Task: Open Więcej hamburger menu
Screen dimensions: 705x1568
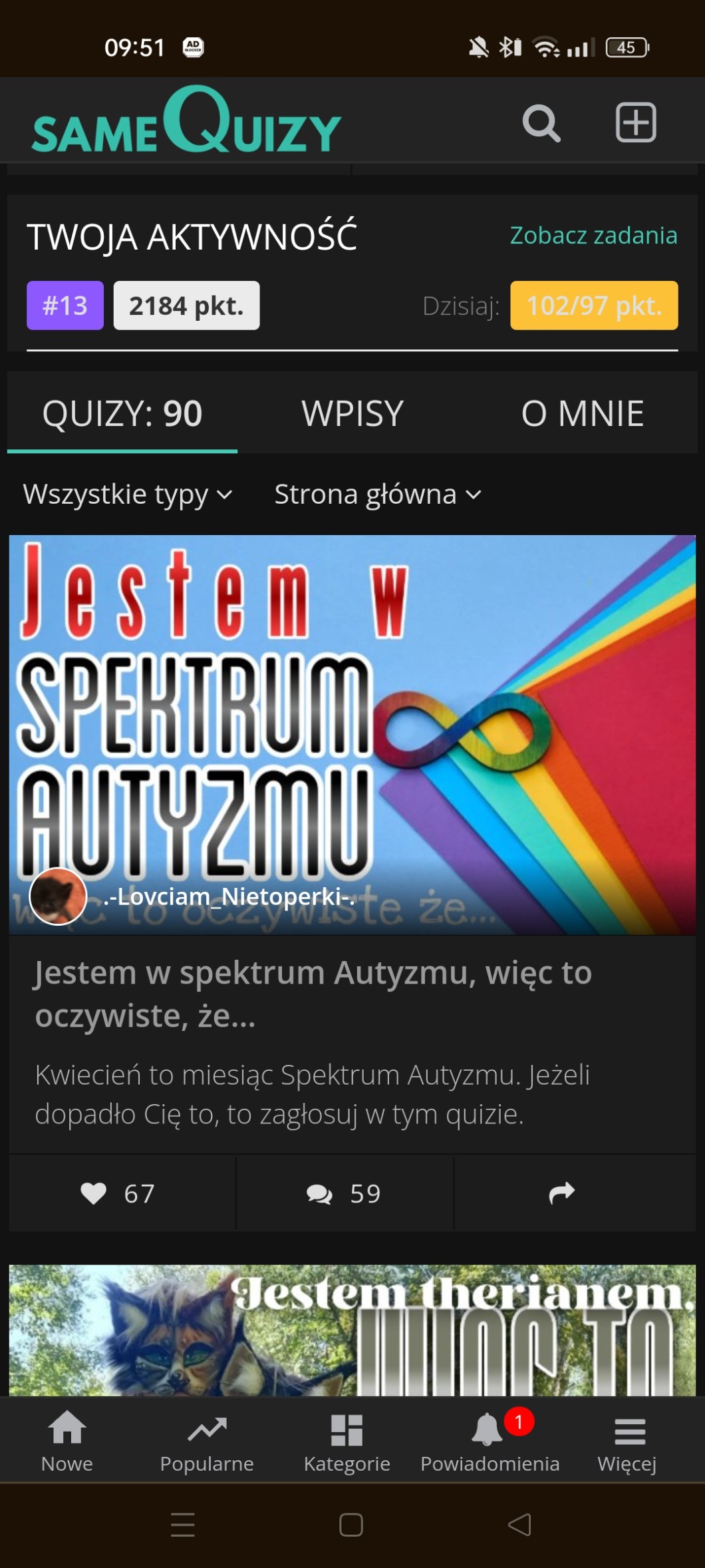Action: [628, 1442]
